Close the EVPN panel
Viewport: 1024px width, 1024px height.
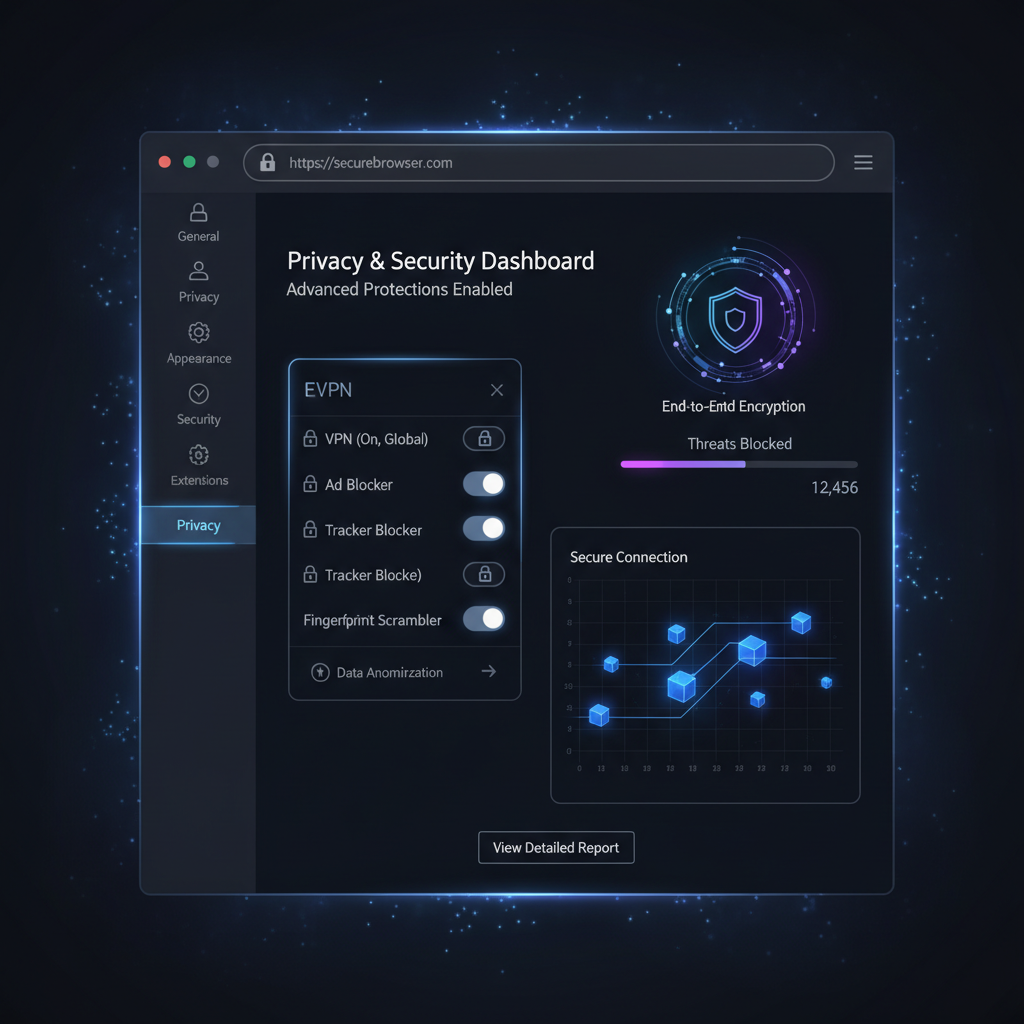click(x=497, y=390)
